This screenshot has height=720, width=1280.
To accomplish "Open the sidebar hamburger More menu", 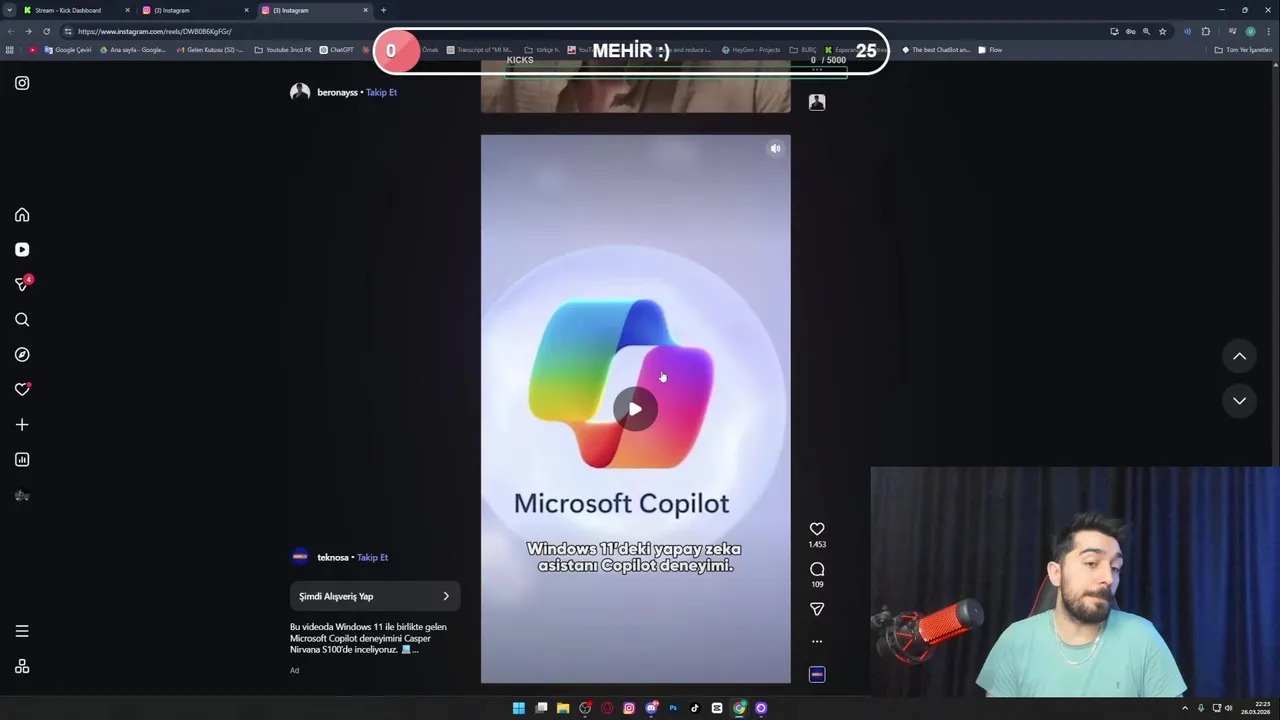I will [x=22, y=631].
